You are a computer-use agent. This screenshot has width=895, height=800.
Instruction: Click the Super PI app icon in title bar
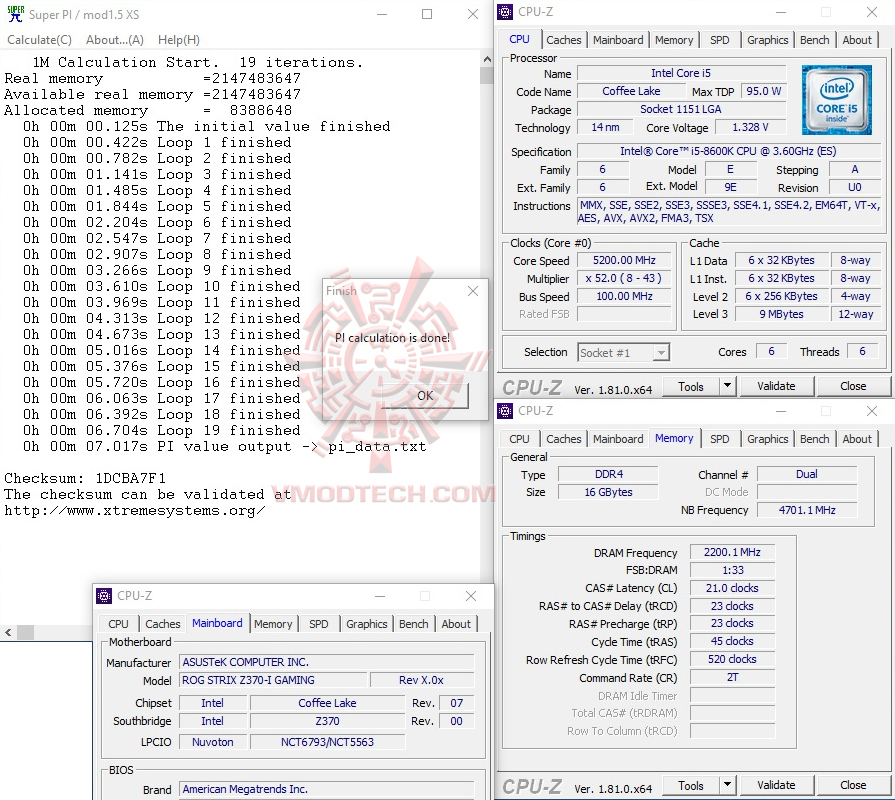15,14
